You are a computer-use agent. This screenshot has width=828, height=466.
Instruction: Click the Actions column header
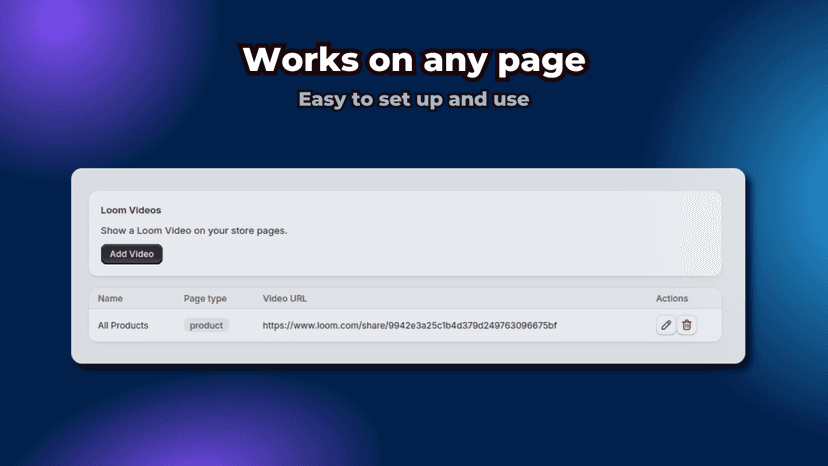point(672,299)
